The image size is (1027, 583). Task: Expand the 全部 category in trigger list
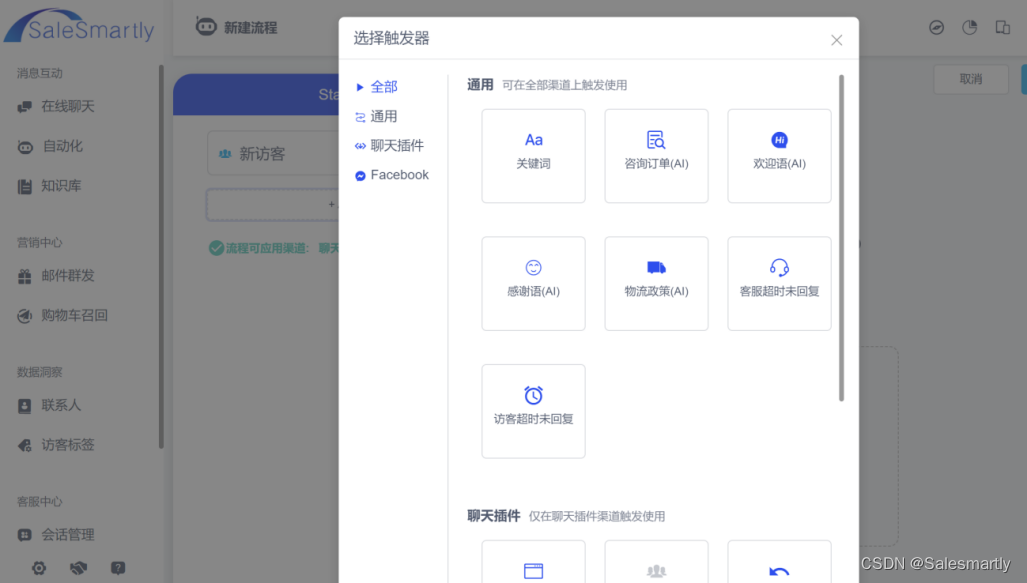click(x=383, y=87)
